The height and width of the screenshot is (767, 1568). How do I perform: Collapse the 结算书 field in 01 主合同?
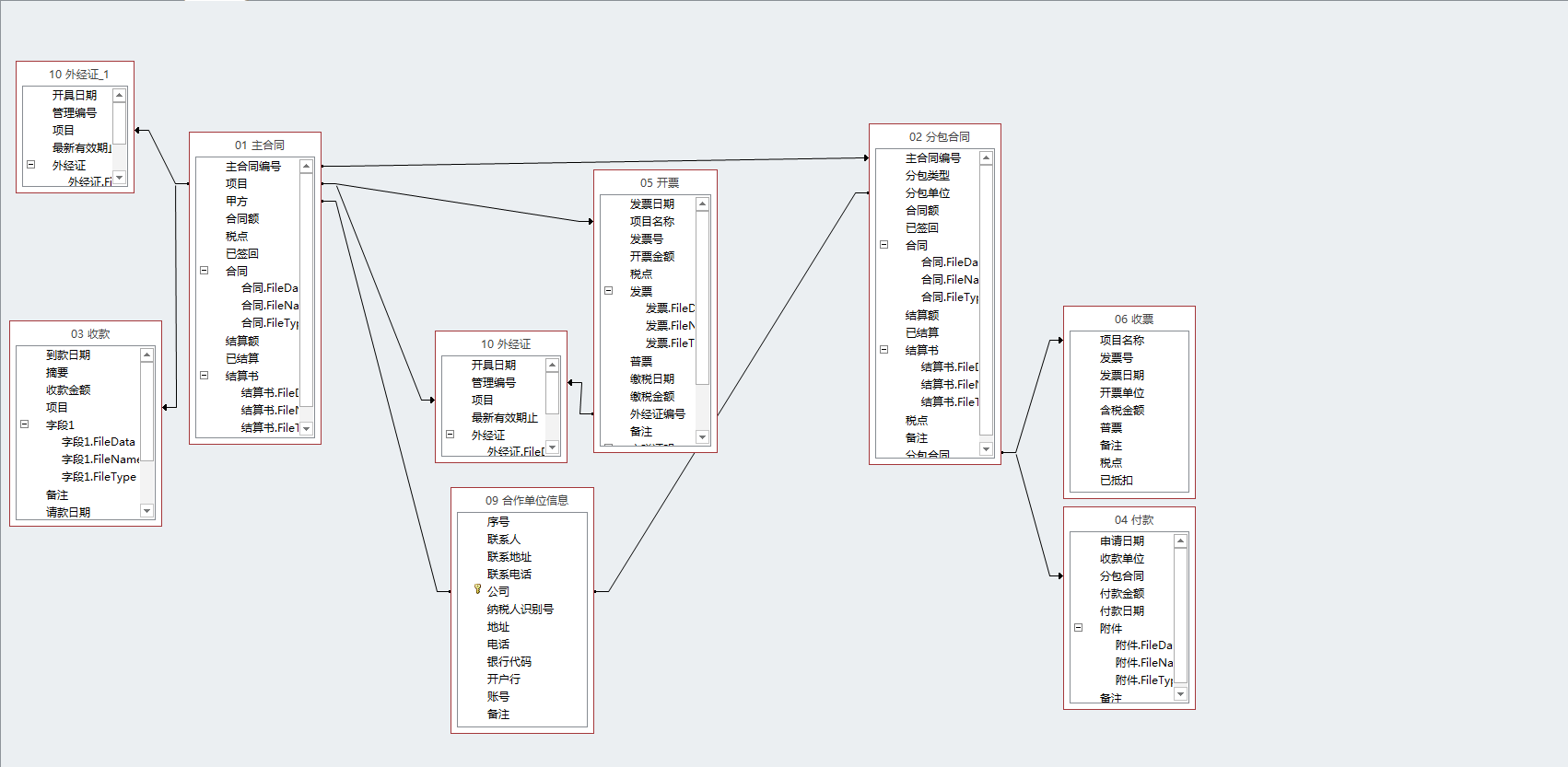205,376
